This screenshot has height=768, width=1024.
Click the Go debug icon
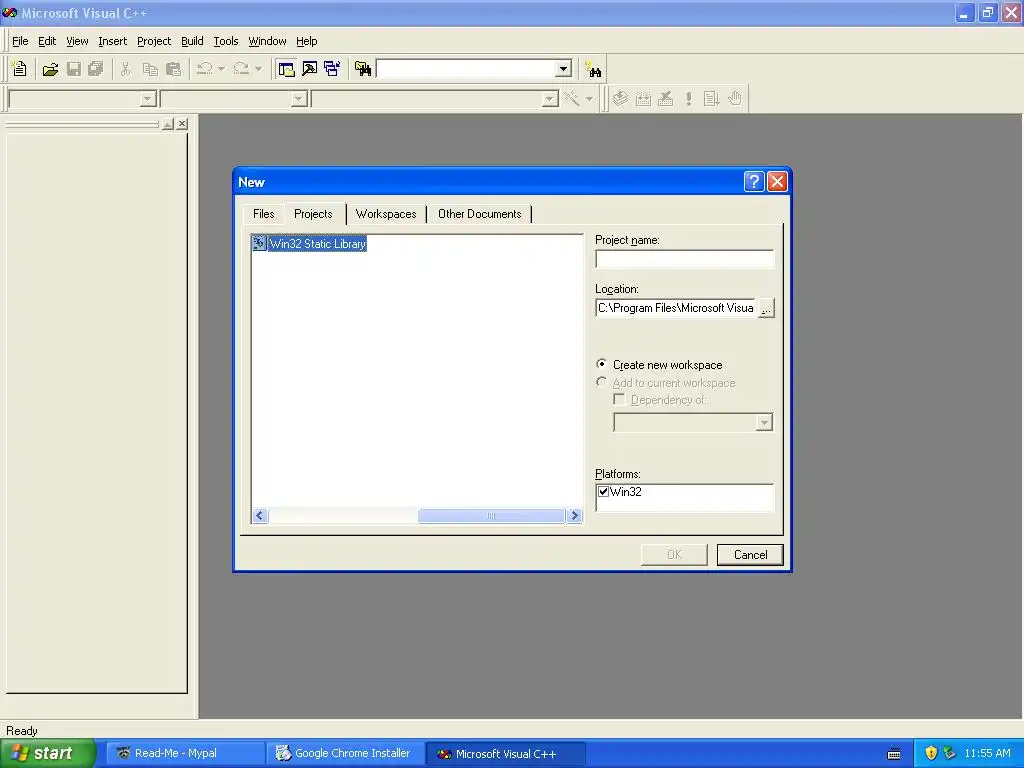pos(712,99)
